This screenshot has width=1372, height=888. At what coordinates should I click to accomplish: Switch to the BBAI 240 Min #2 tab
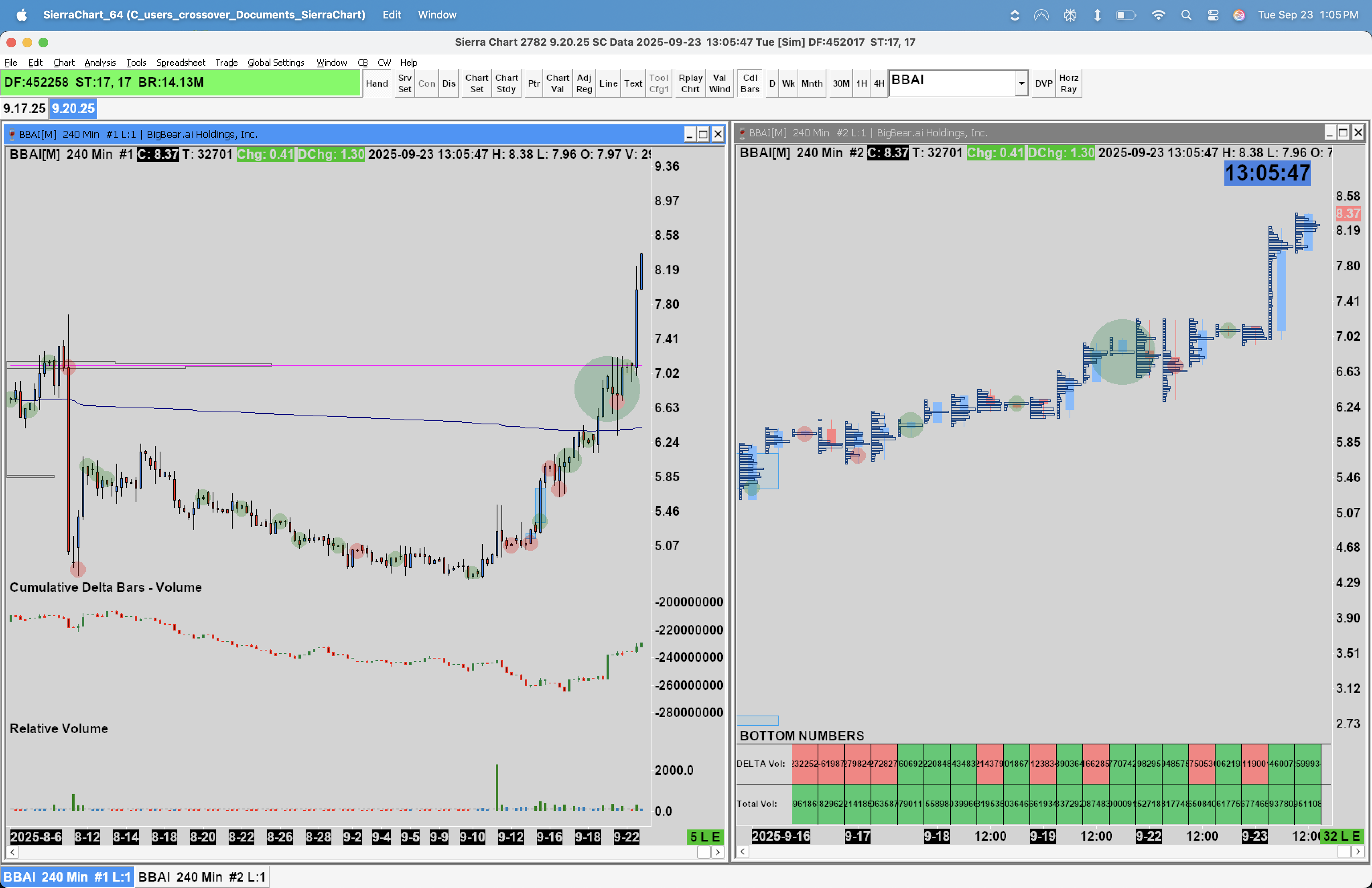(x=201, y=876)
